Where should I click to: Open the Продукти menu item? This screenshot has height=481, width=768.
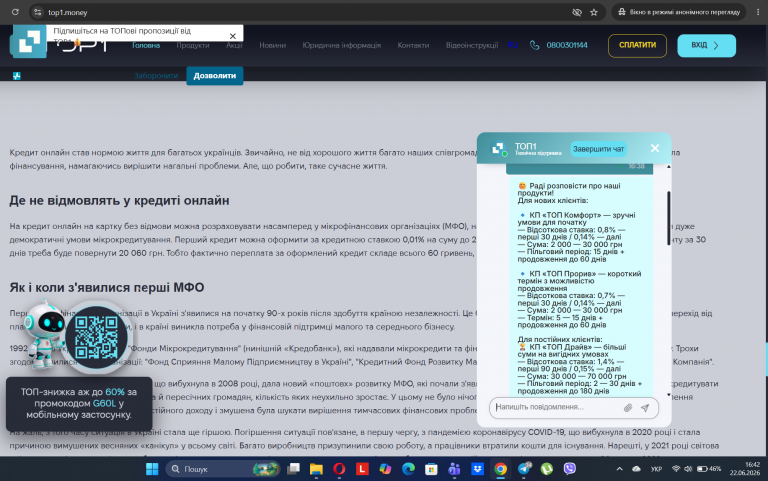(x=192, y=45)
